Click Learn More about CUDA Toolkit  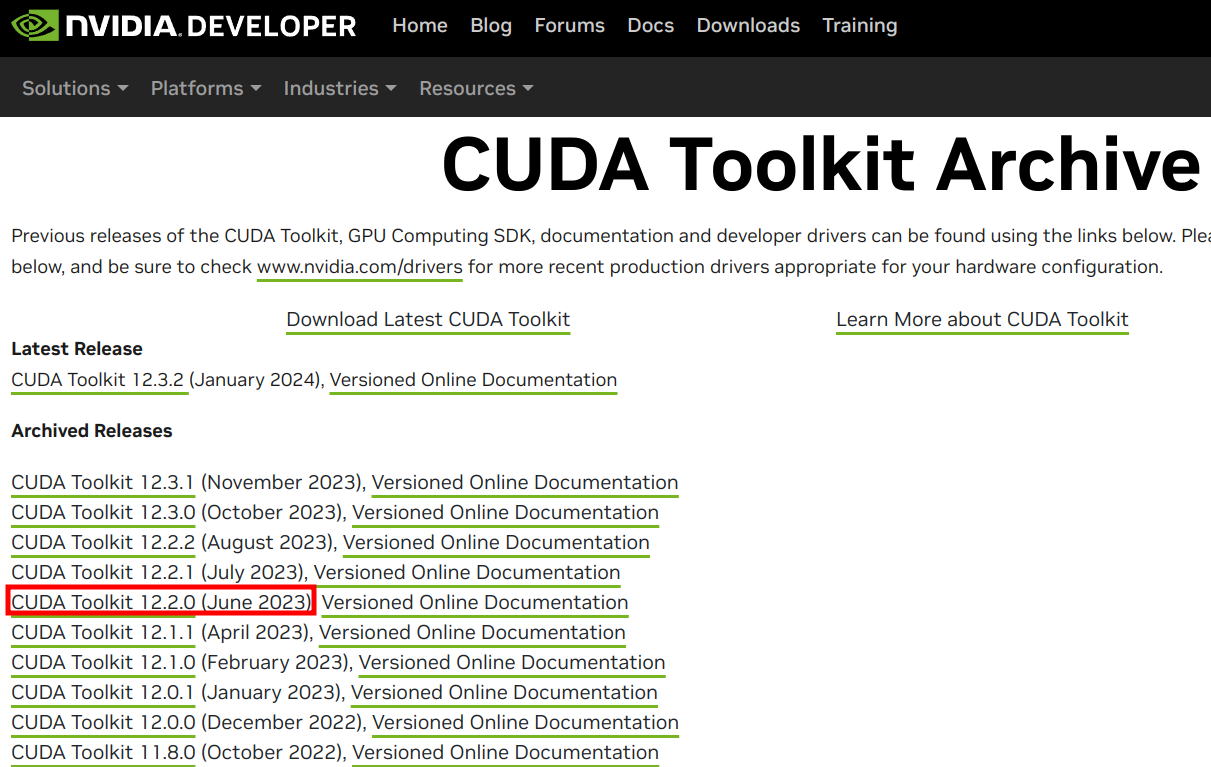[982, 320]
